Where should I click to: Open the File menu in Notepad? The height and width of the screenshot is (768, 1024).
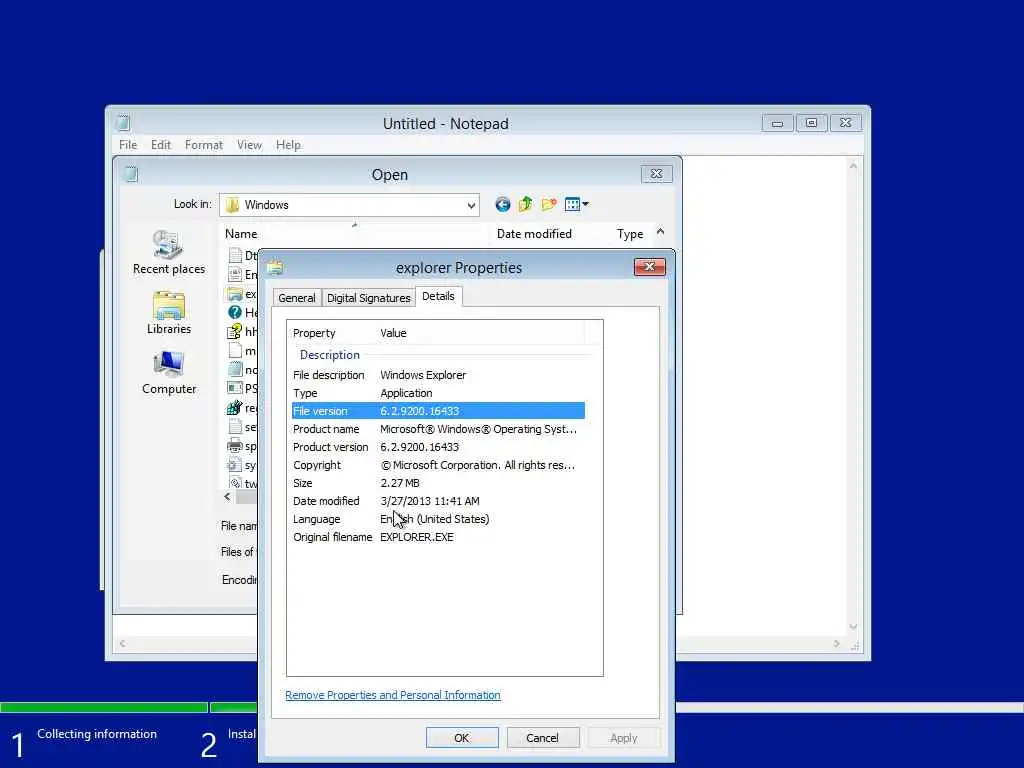(128, 145)
